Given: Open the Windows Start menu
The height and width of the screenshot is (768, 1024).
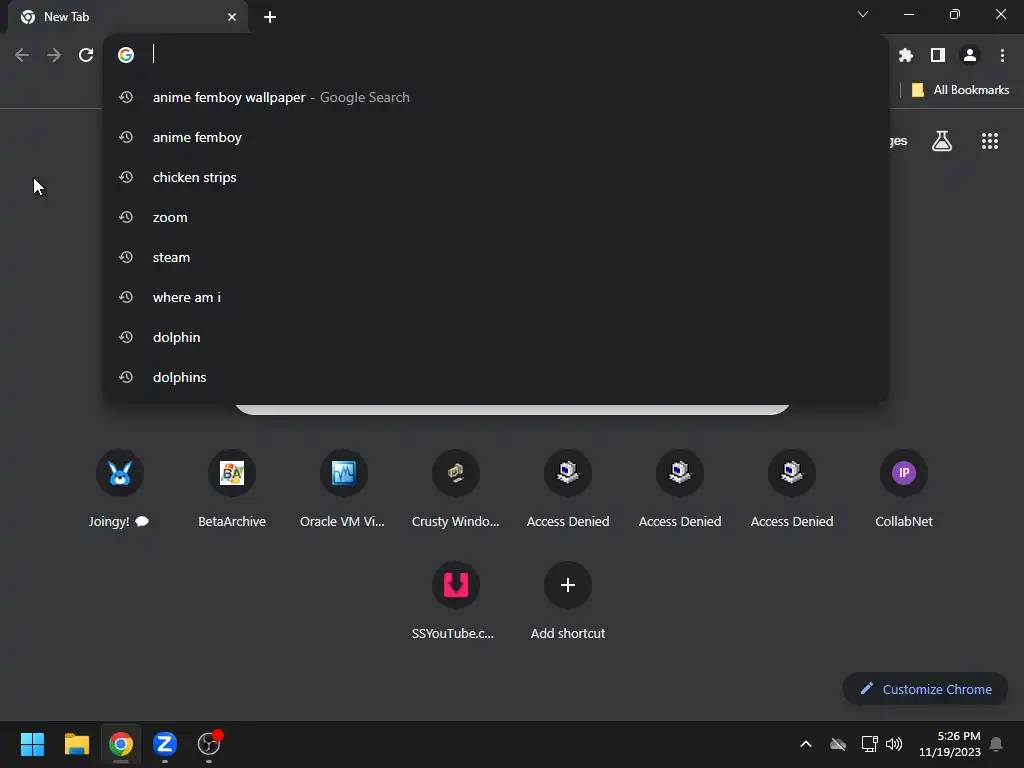Looking at the screenshot, I should click(x=32, y=744).
